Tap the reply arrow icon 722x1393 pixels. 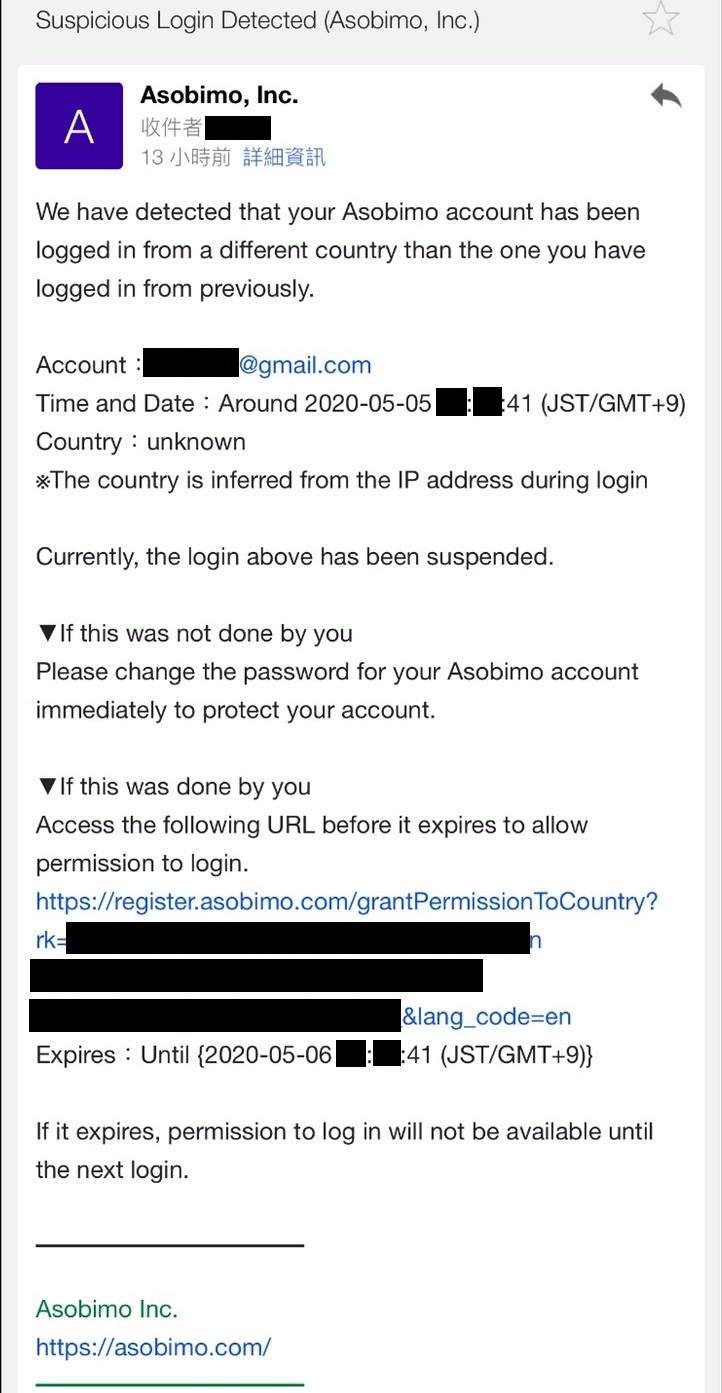tap(665, 96)
